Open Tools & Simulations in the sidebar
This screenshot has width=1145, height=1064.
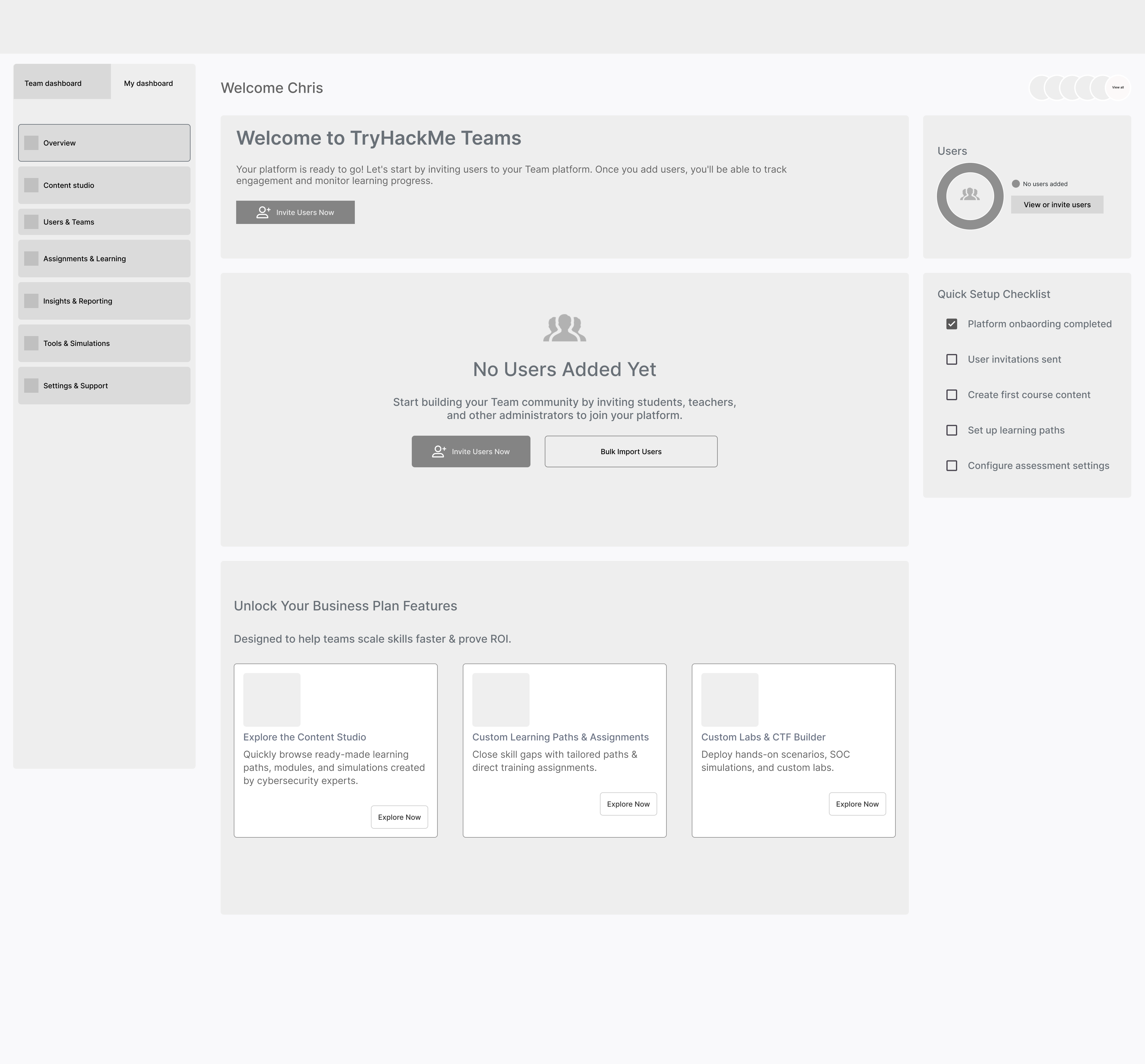(104, 343)
